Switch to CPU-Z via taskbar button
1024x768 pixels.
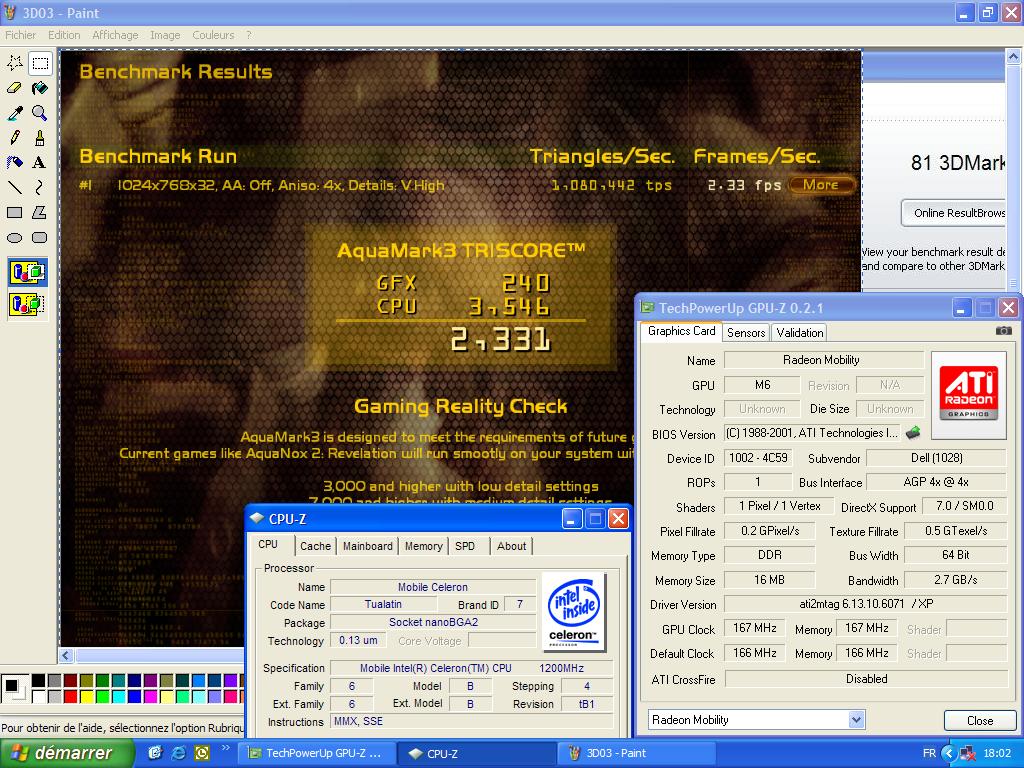click(x=475, y=754)
